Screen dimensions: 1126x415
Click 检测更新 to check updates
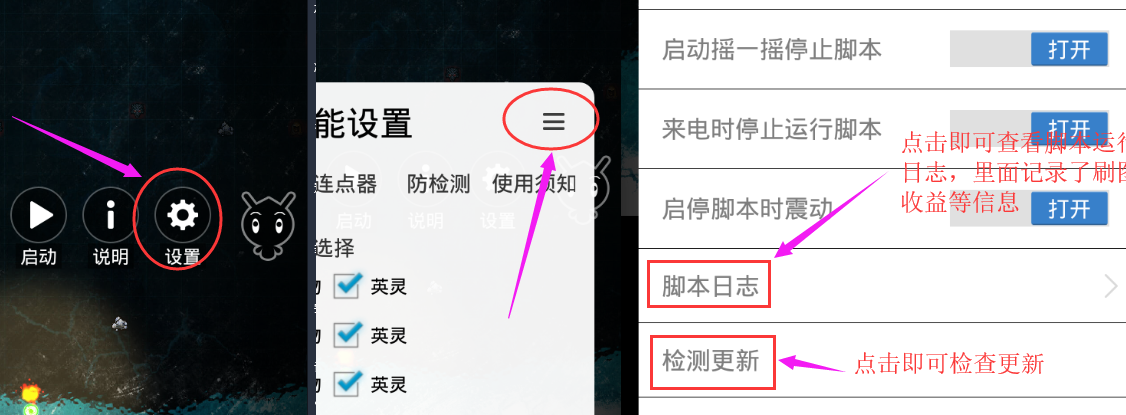point(710,361)
